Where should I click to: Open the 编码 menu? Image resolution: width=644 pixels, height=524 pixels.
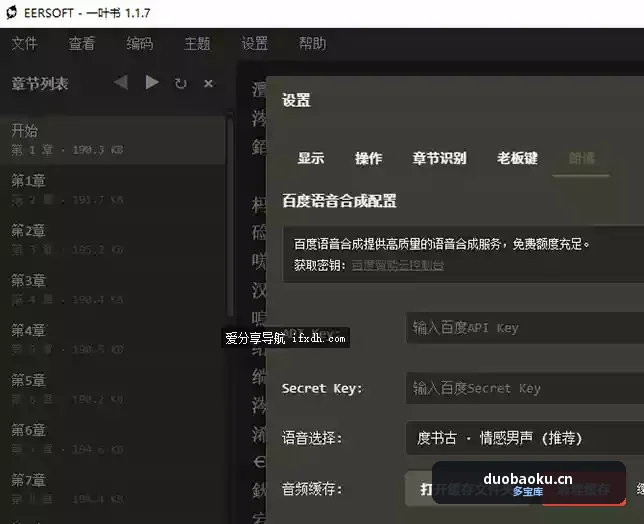(140, 43)
